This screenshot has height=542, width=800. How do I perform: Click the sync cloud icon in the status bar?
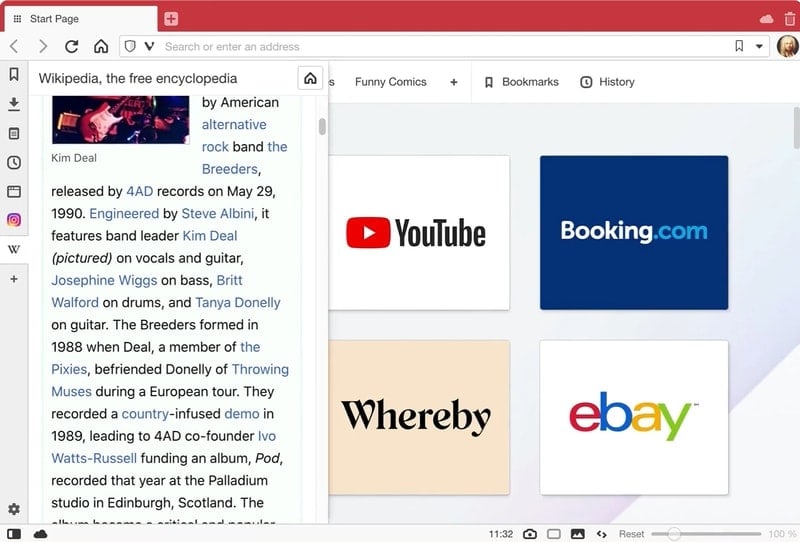(40, 534)
